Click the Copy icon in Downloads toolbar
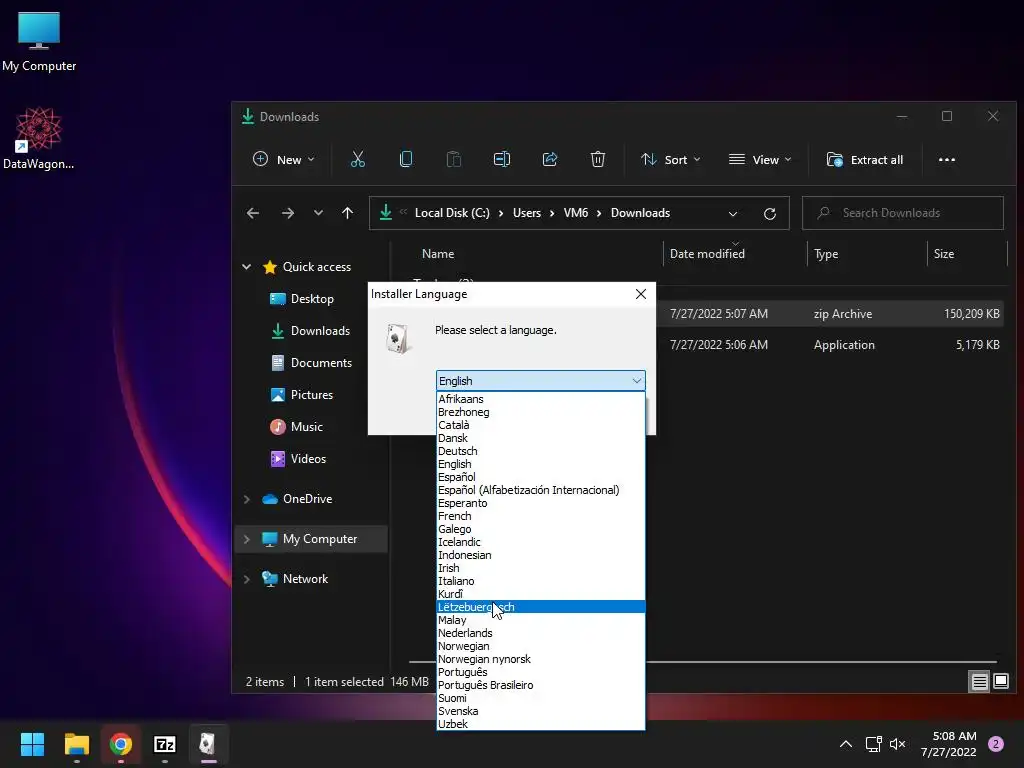The height and width of the screenshot is (768, 1024). (x=406, y=159)
